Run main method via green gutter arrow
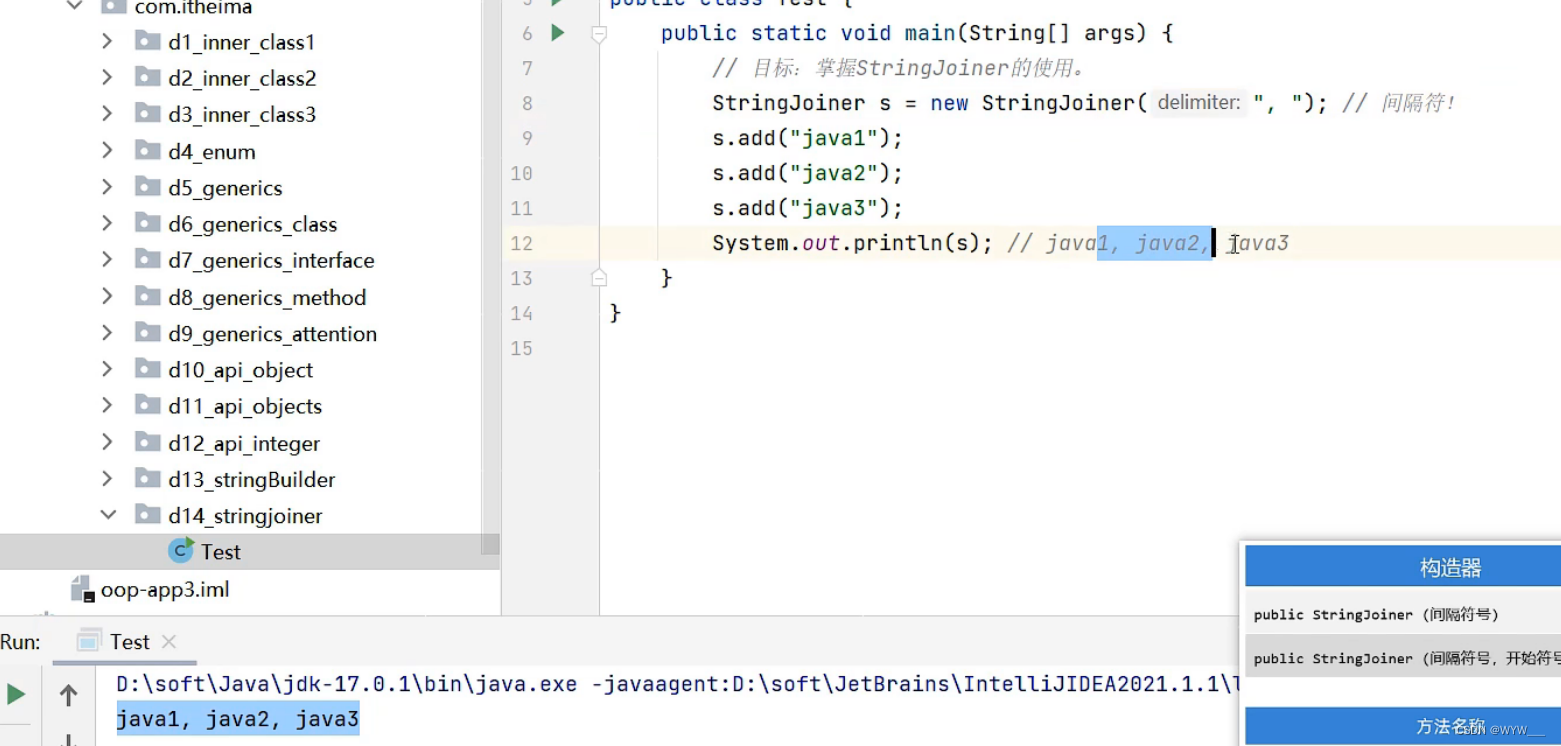Screen dimensions: 1561x746 click(557, 32)
